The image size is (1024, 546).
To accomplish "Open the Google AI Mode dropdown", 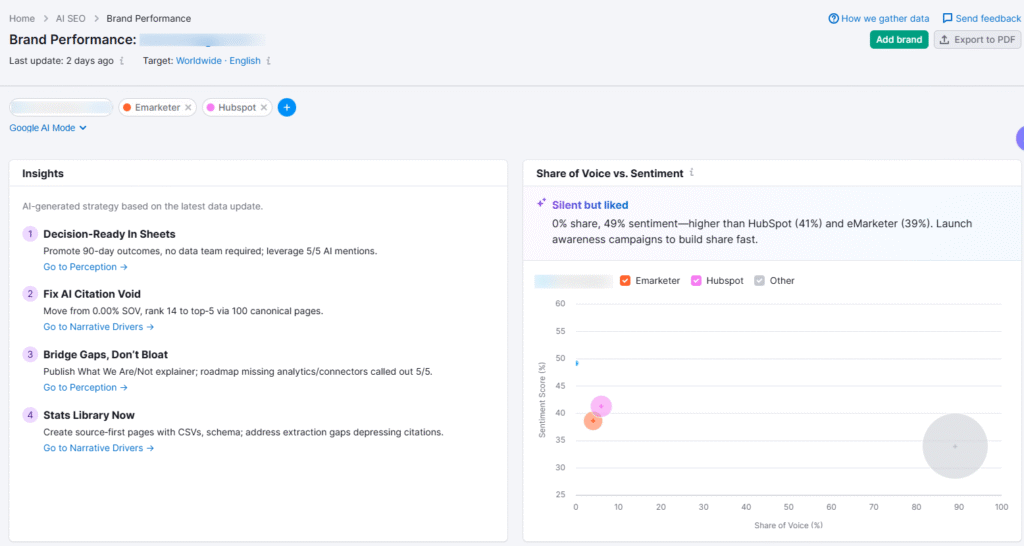I will (48, 128).
